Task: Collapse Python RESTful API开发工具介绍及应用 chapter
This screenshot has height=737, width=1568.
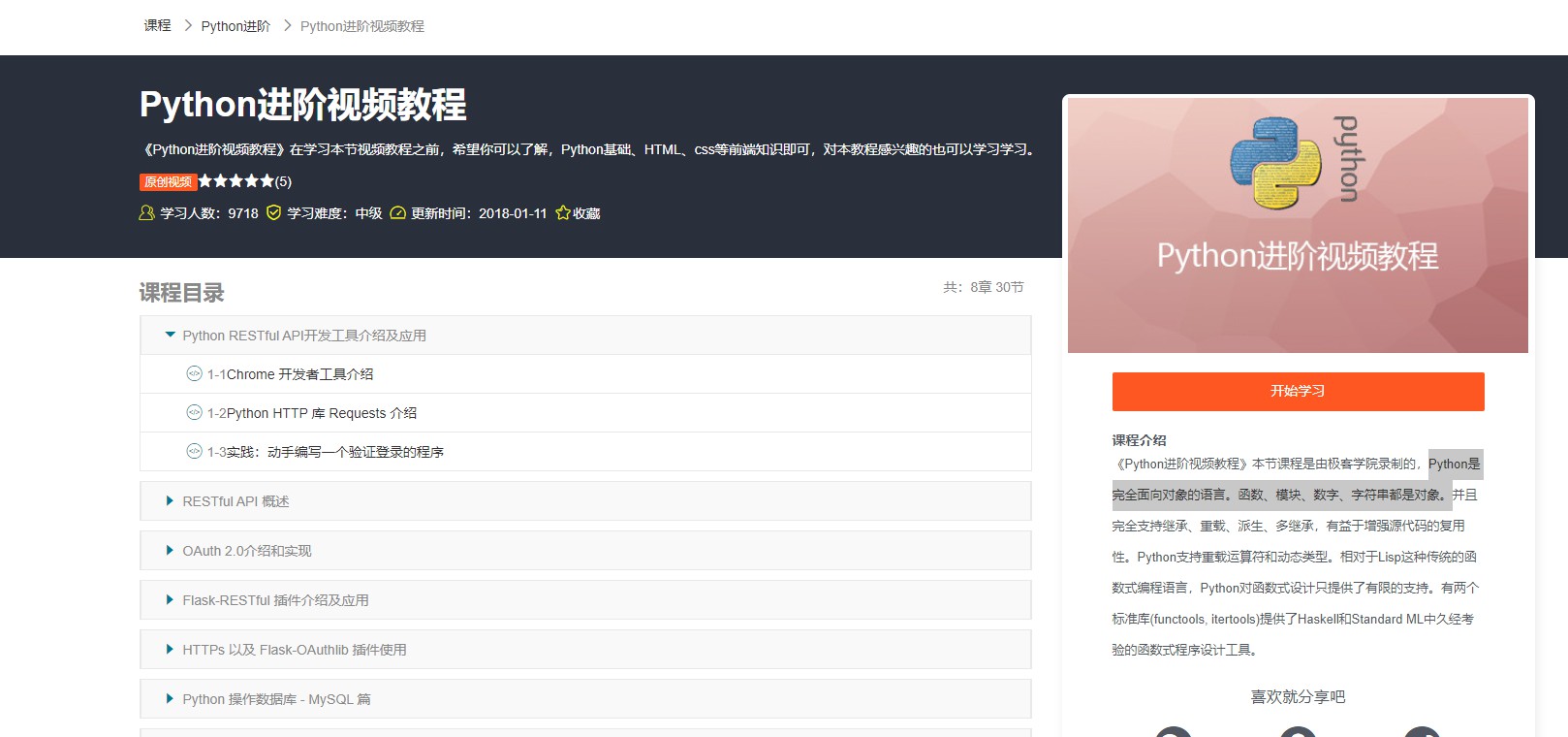Action: [x=585, y=336]
